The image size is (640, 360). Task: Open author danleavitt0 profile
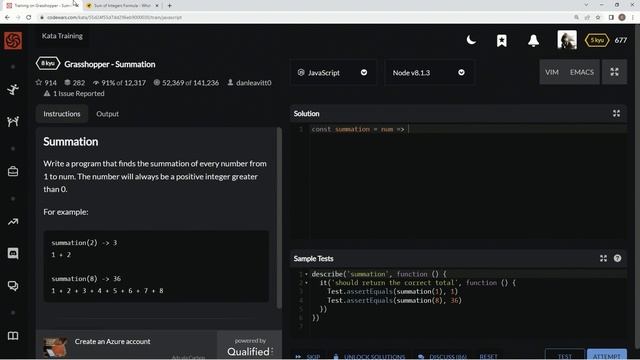[x=249, y=82]
